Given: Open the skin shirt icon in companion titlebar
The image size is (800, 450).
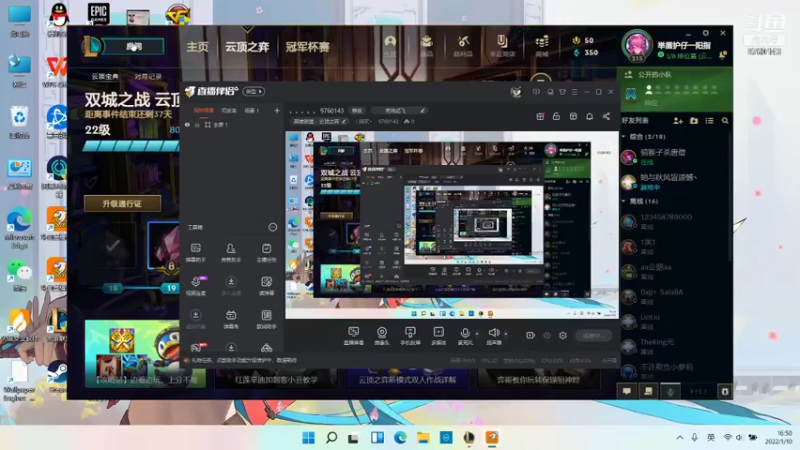Looking at the screenshot, I should pos(562,92).
